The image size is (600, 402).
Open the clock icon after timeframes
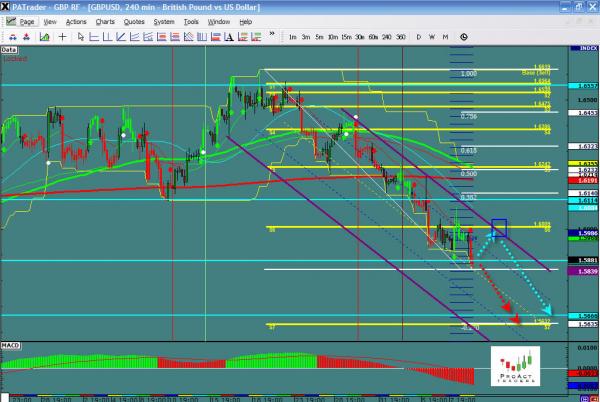[x=462, y=36]
